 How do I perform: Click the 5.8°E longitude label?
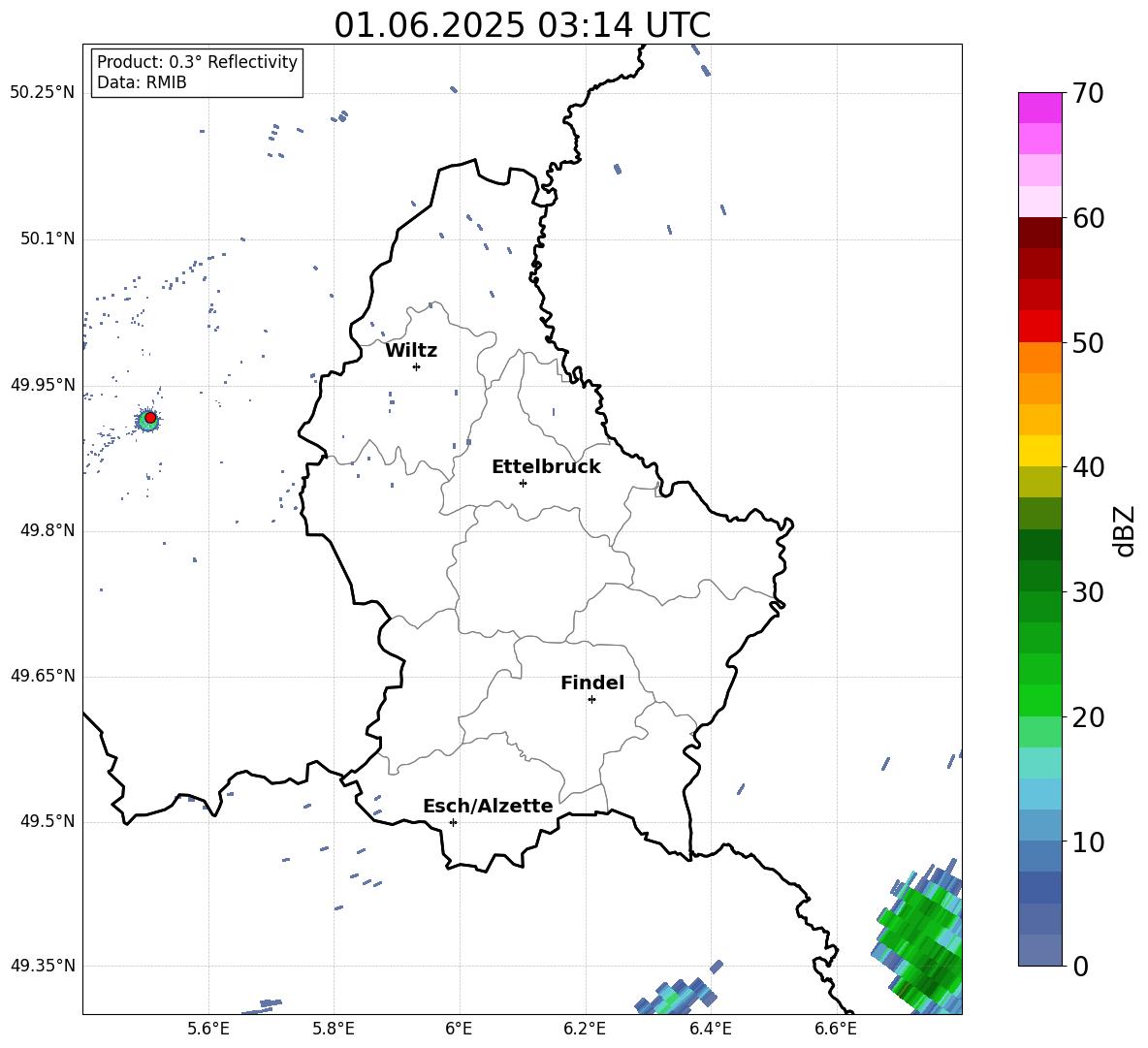click(x=334, y=1029)
